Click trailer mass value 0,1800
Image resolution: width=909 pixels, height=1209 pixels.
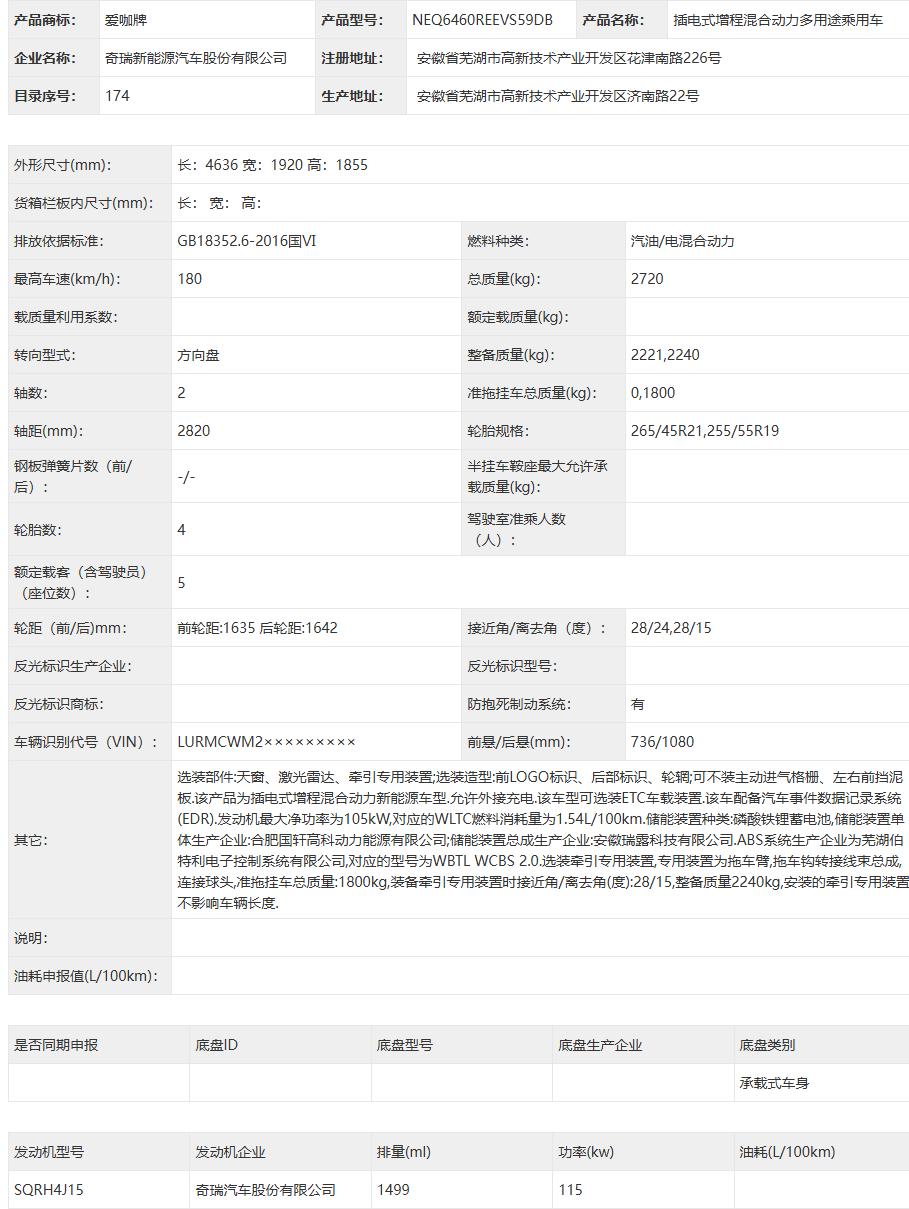(x=653, y=393)
